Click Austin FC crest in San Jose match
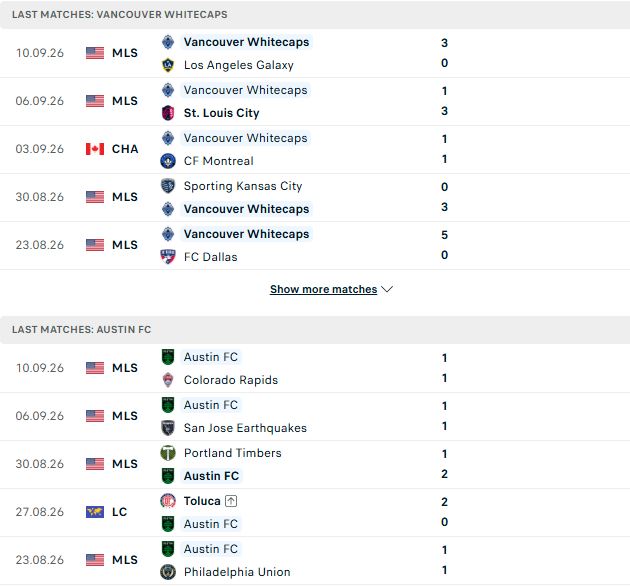This screenshot has width=630, height=586. (168, 405)
